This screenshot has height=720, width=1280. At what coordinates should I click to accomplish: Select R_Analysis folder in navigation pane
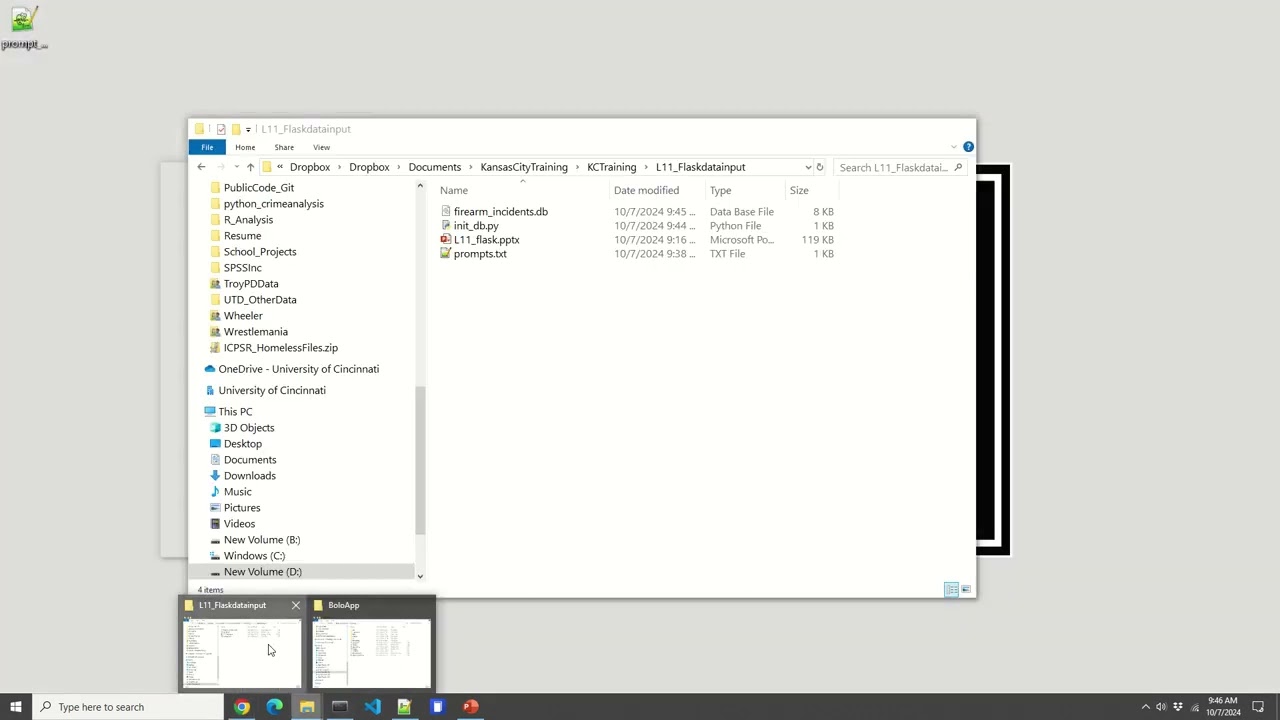click(248, 219)
